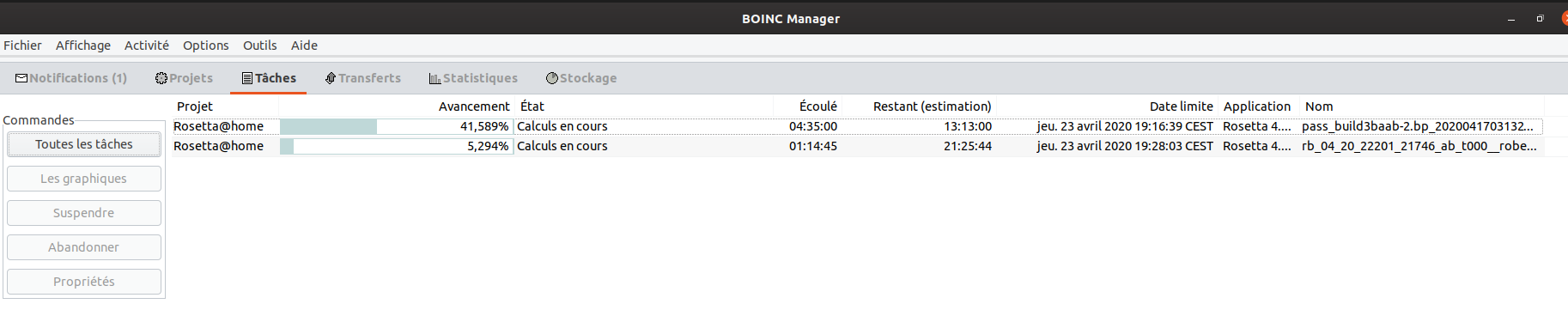Open the Activité menu
Viewport: 1568px width, 310px height.
tap(147, 46)
